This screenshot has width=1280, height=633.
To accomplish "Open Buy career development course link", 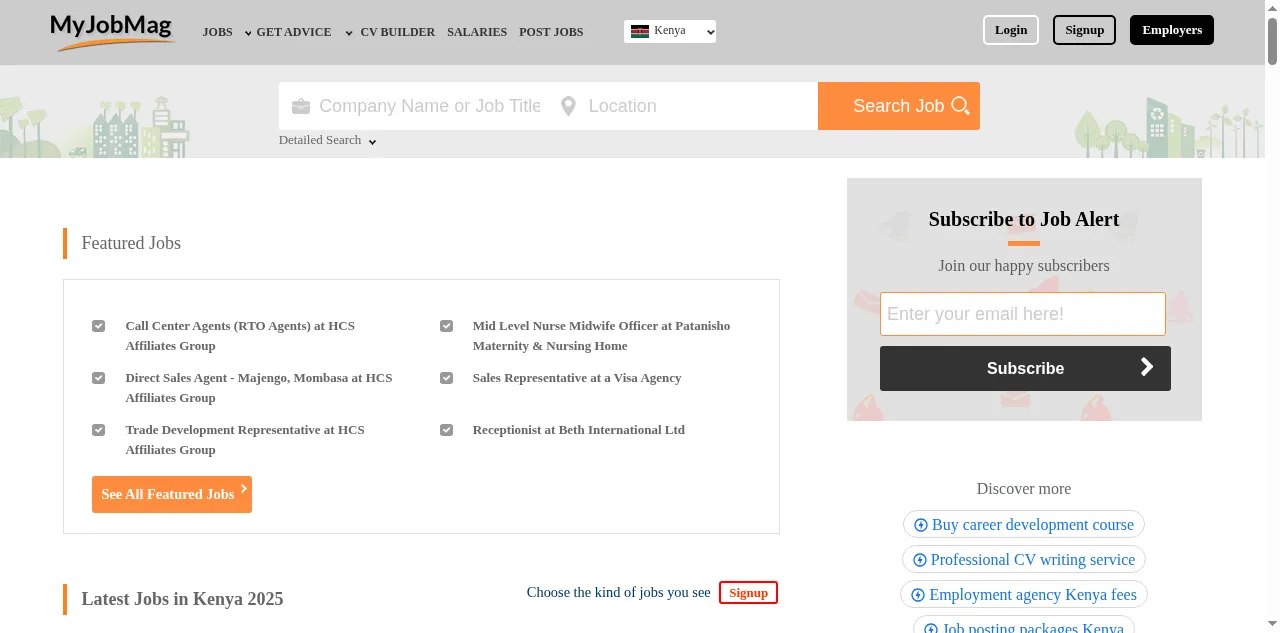I will pos(1024,525).
